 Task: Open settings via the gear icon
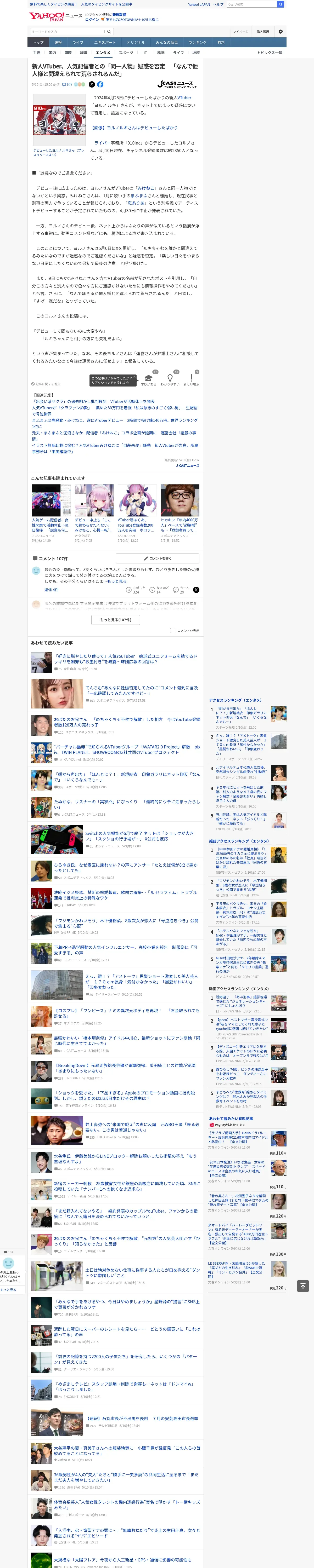coord(281,32)
